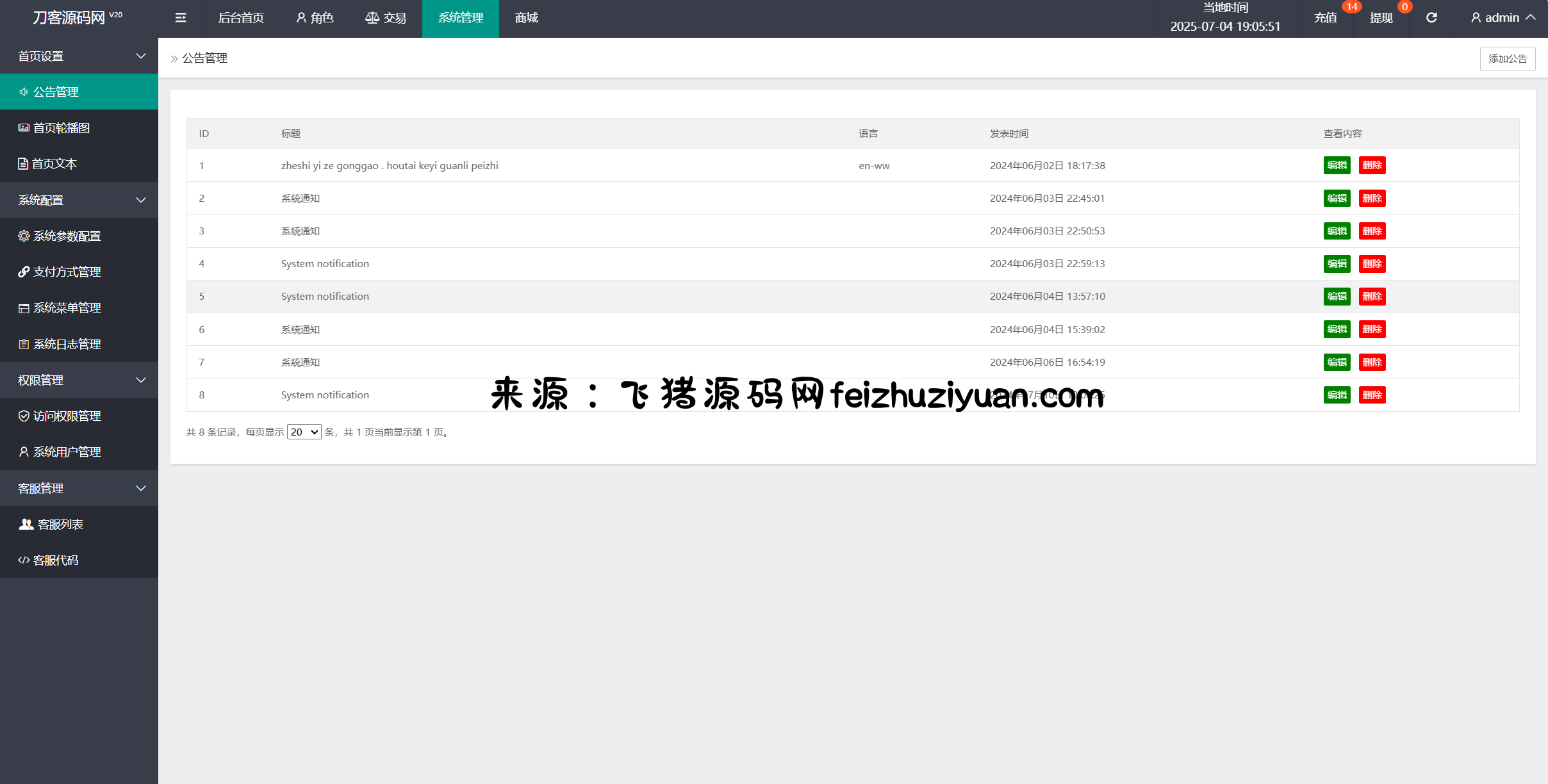Click the sidebar collapse hamburger icon
This screenshot has height=784, width=1548.
pos(181,18)
